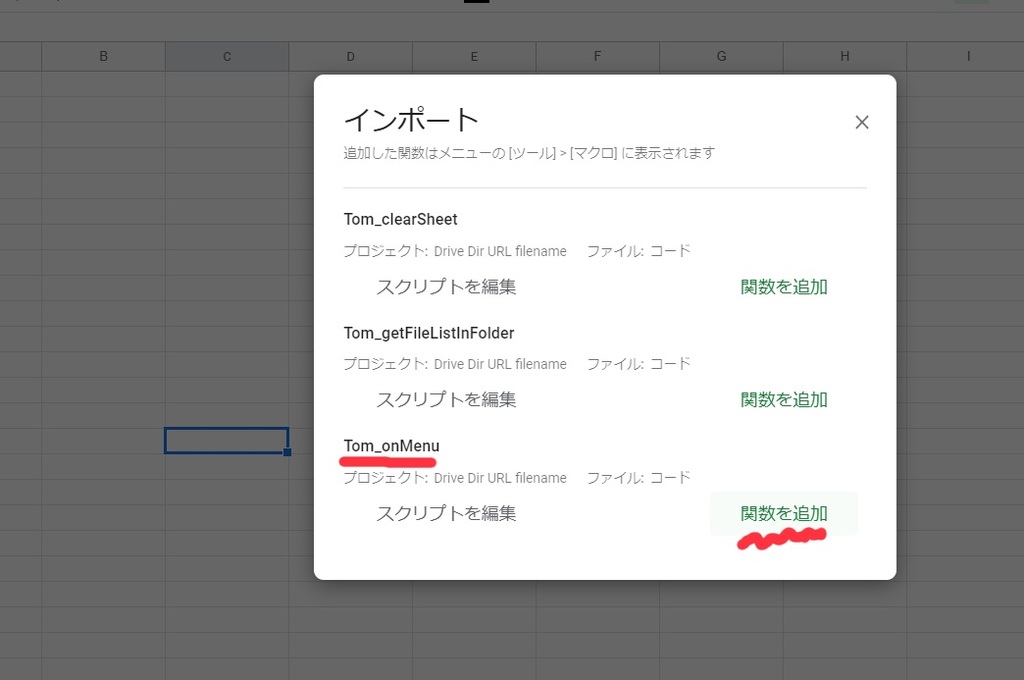Image resolution: width=1024 pixels, height=680 pixels.
Task: Click file label コード under Tom_getFileListInFolder
Action: pyautogui.click(x=639, y=364)
